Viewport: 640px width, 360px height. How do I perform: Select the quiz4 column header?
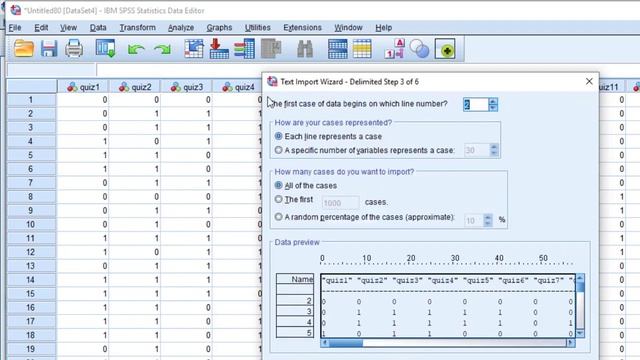point(238,87)
